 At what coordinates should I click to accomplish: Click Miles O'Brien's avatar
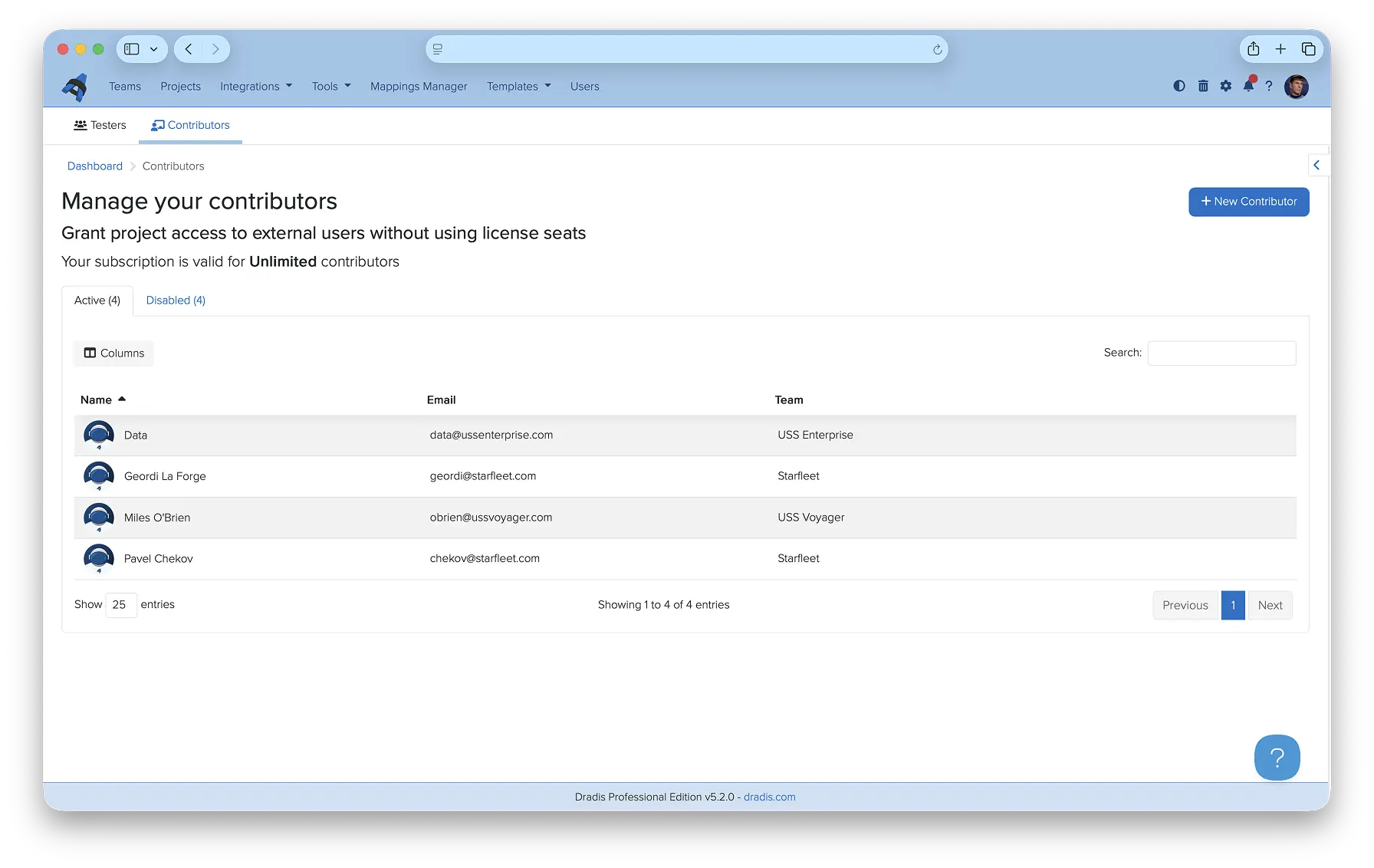click(99, 518)
